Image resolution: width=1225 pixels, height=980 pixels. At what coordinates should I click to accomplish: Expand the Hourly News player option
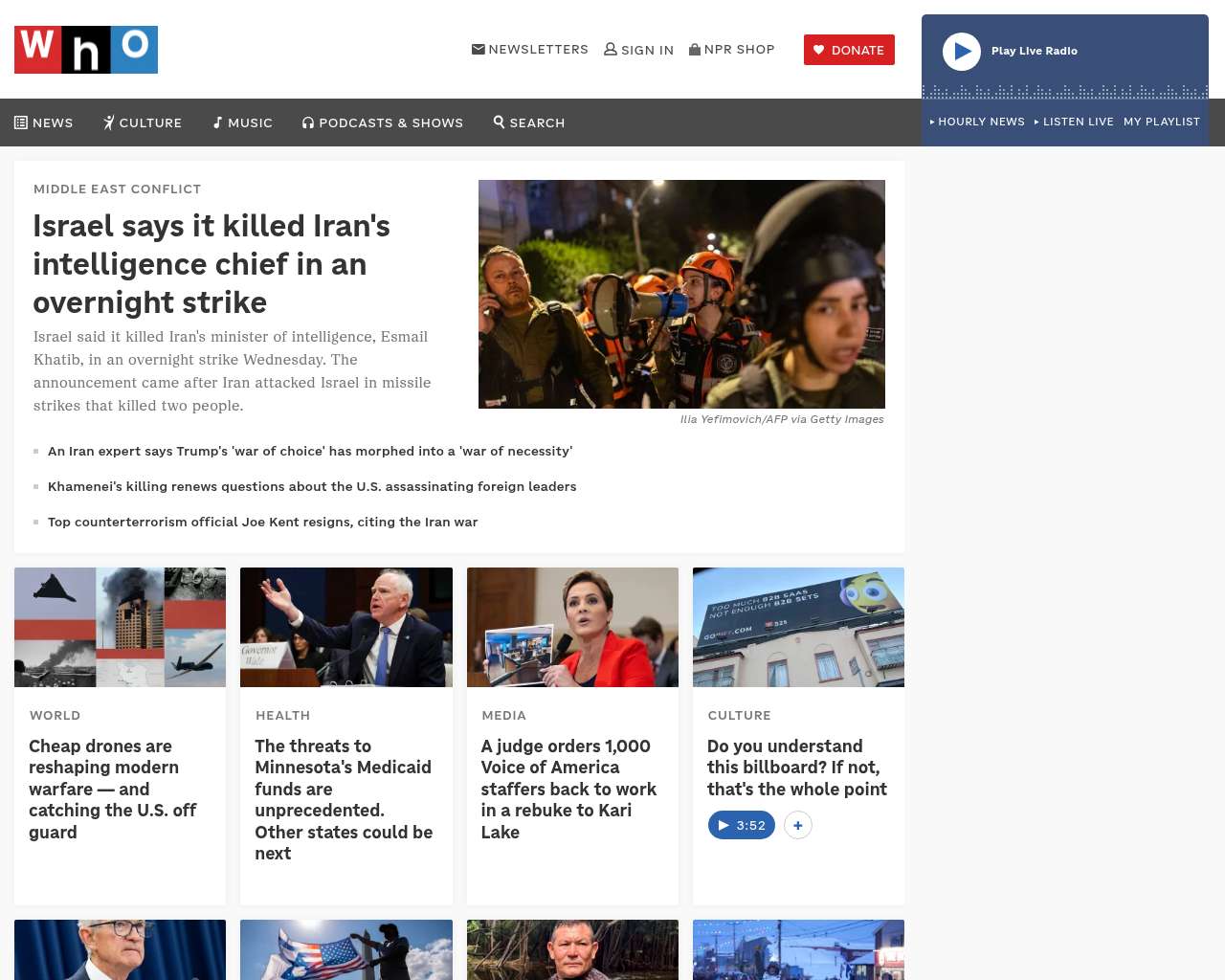977,122
